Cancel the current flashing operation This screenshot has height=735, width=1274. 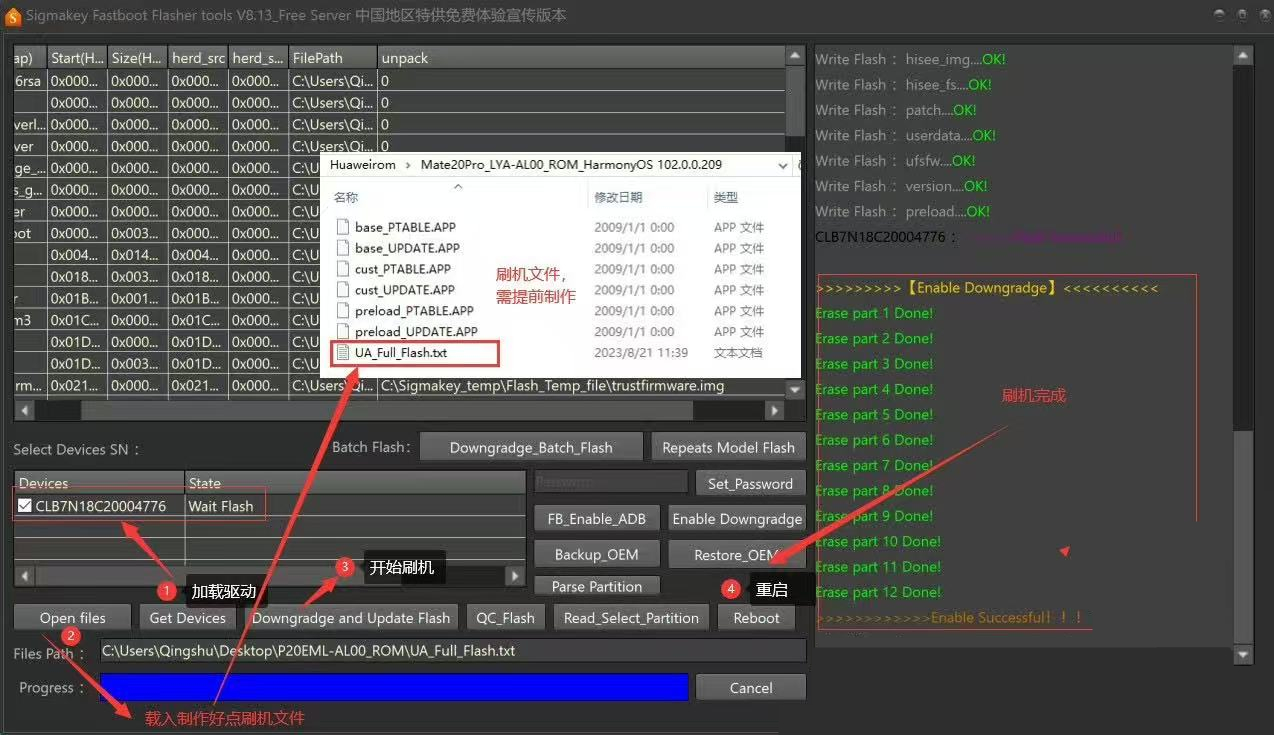pyautogui.click(x=750, y=687)
